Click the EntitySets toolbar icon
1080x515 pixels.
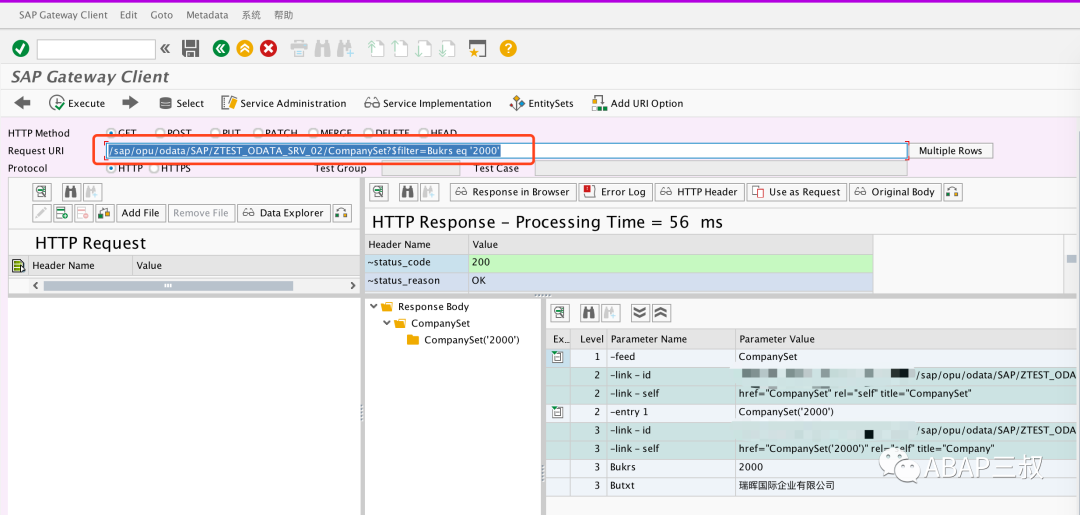(517, 103)
